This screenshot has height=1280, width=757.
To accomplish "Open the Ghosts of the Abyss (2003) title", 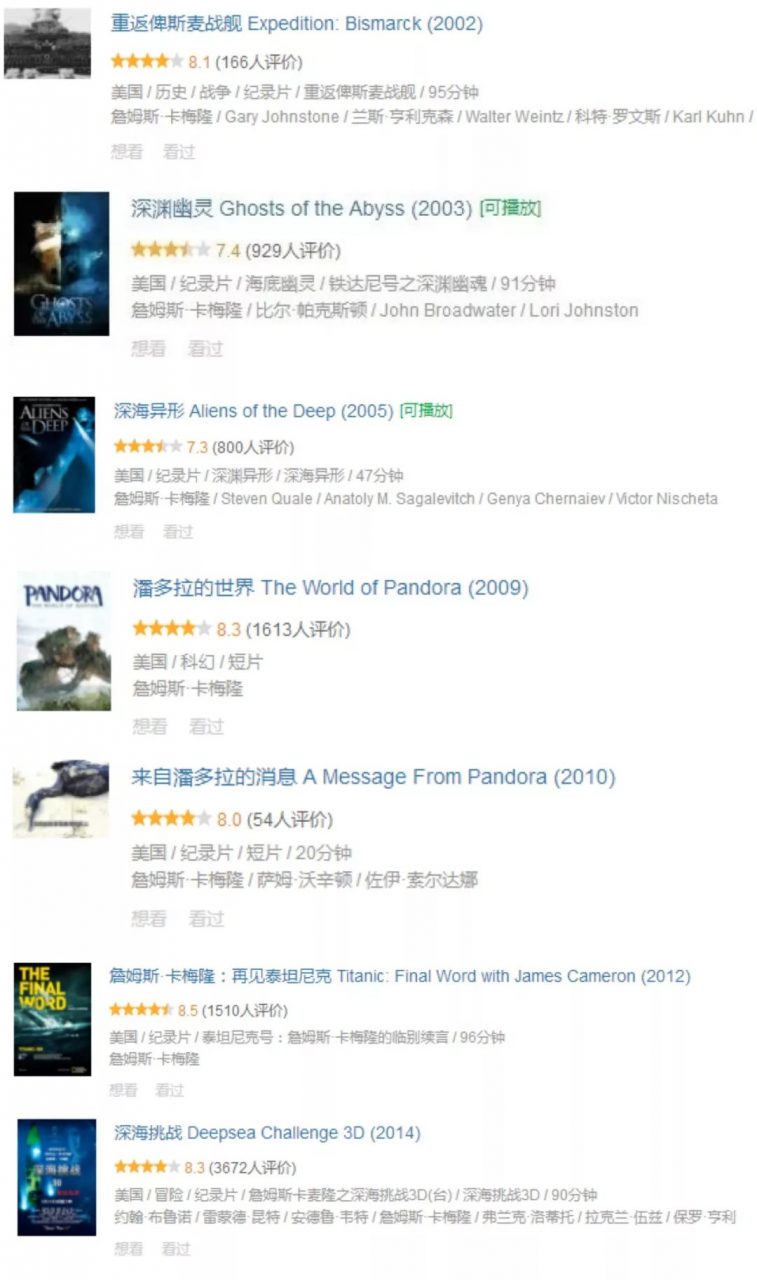I will [x=301, y=208].
